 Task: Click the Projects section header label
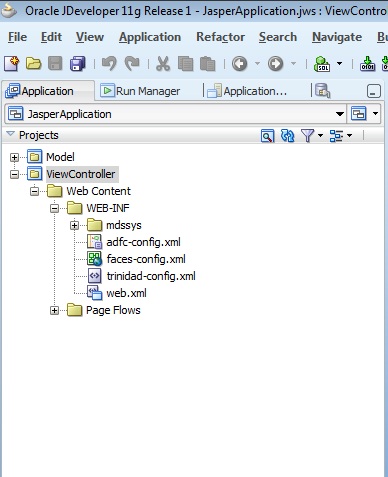click(39, 135)
